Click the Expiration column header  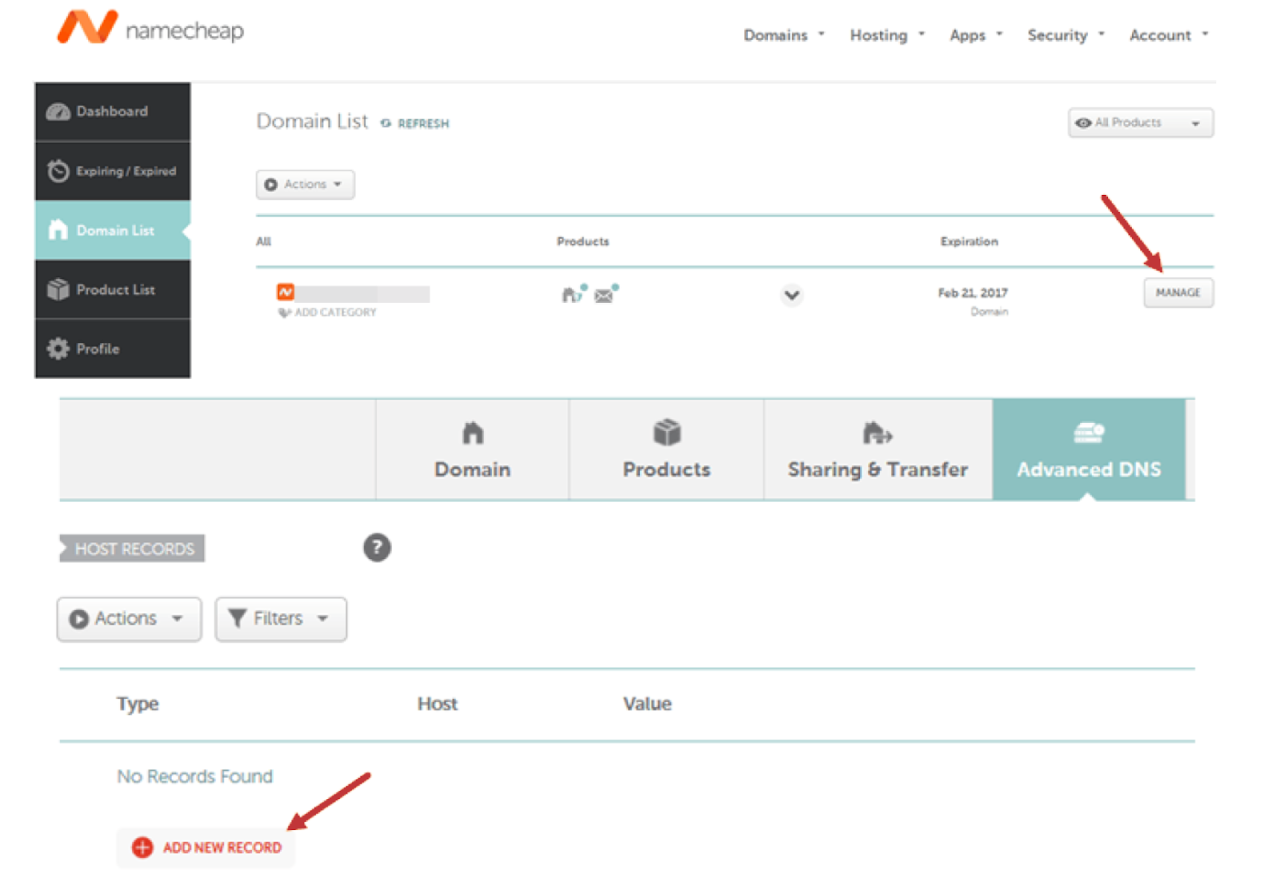pyautogui.click(x=969, y=242)
